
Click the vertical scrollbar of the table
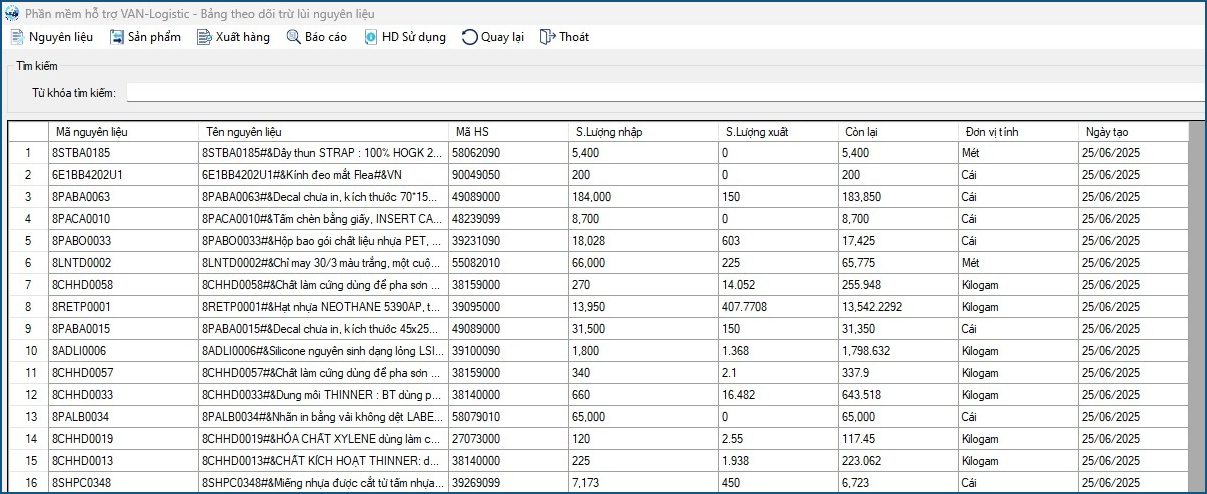click(1196, 307)
